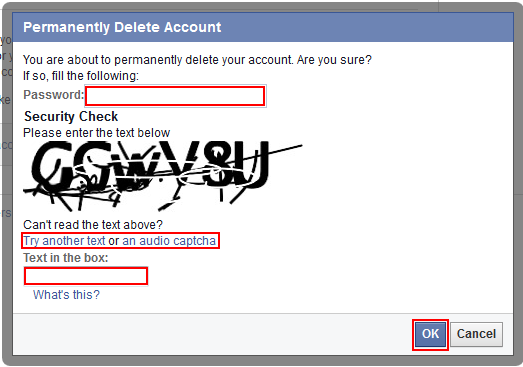The image size is (523, 367).
Task: Click the 'Can't read the text above?' line
Action: [93, 225]
